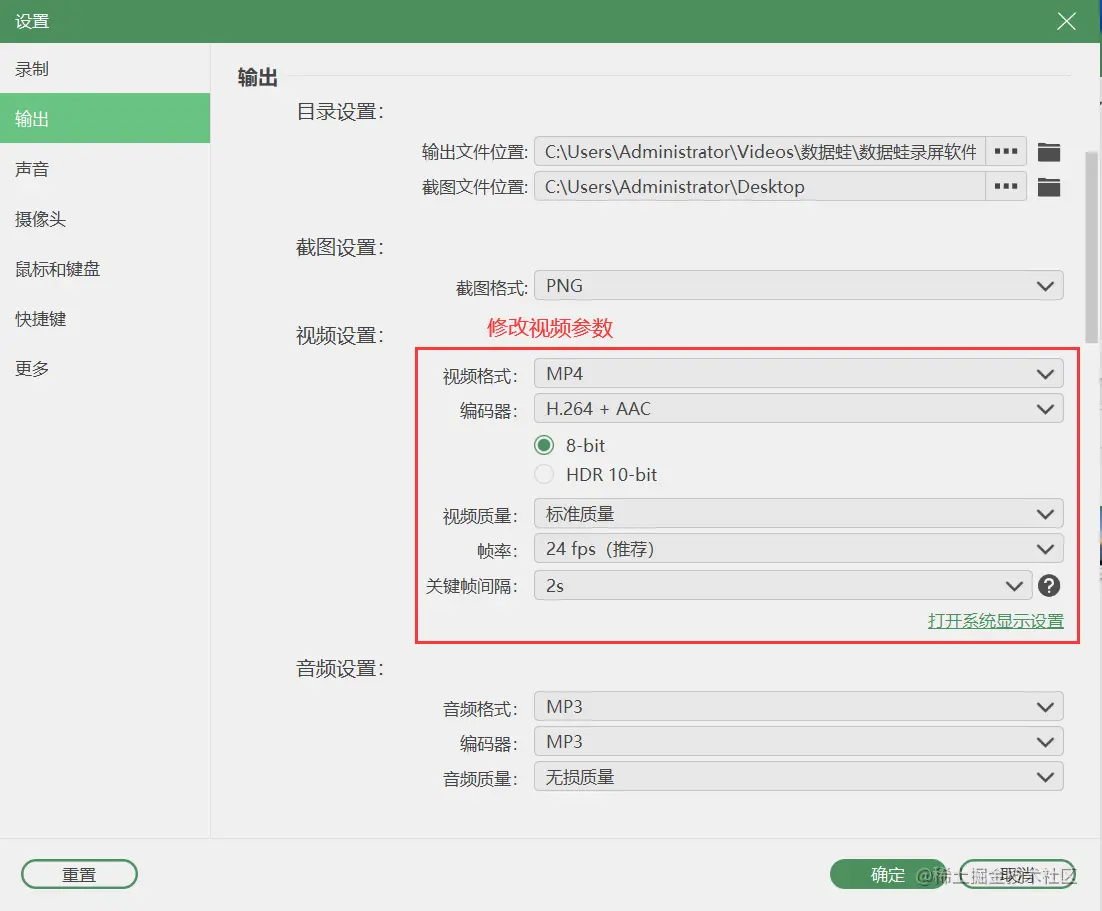The height and width of the screenshot is (911, 1102).
Task: Click 重置 reset button
Action: [x=79, y=874]
